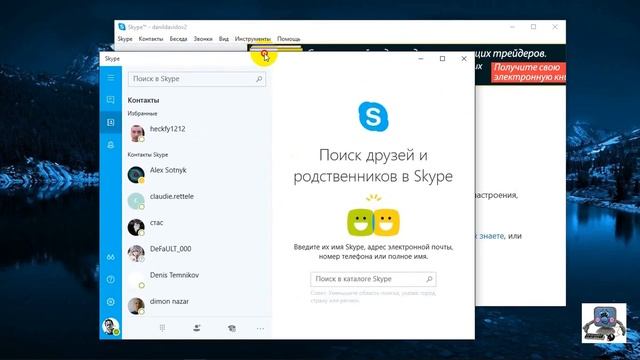Click the red 'Получите свою' ad button

coord(529,72)
